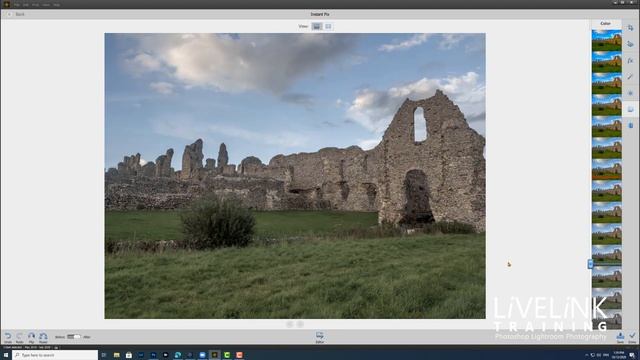Click the Flip icon
This screenshot has width=640, height=360.
31,337
